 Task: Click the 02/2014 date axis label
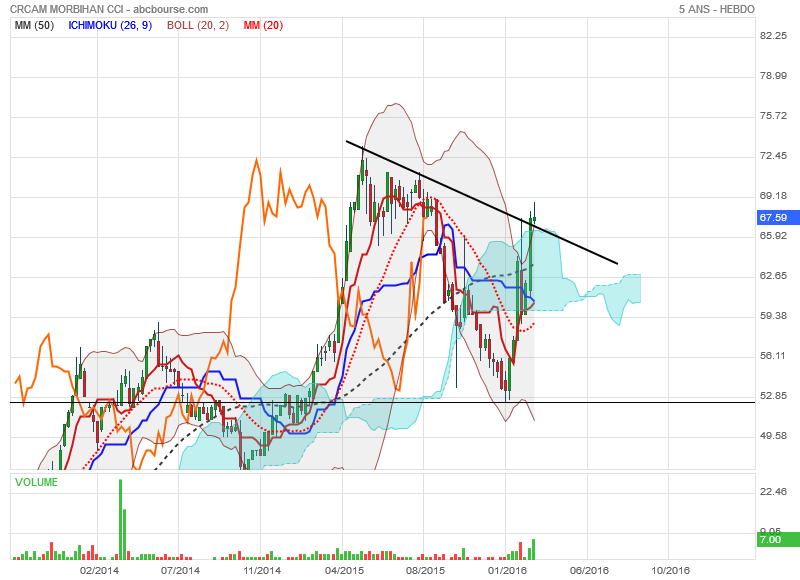click(x=99, y=570)
